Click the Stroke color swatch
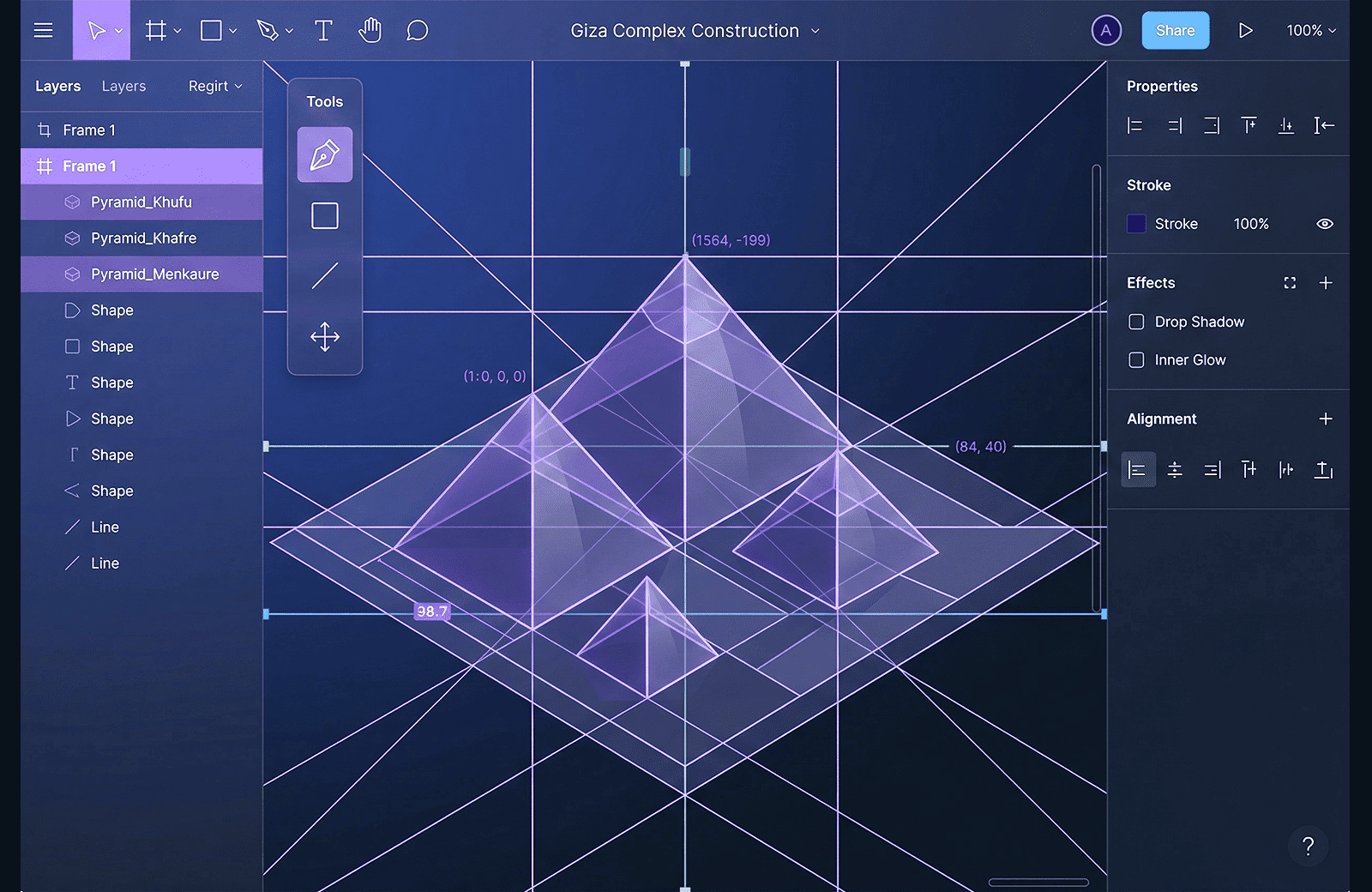 coord(1136,224)
